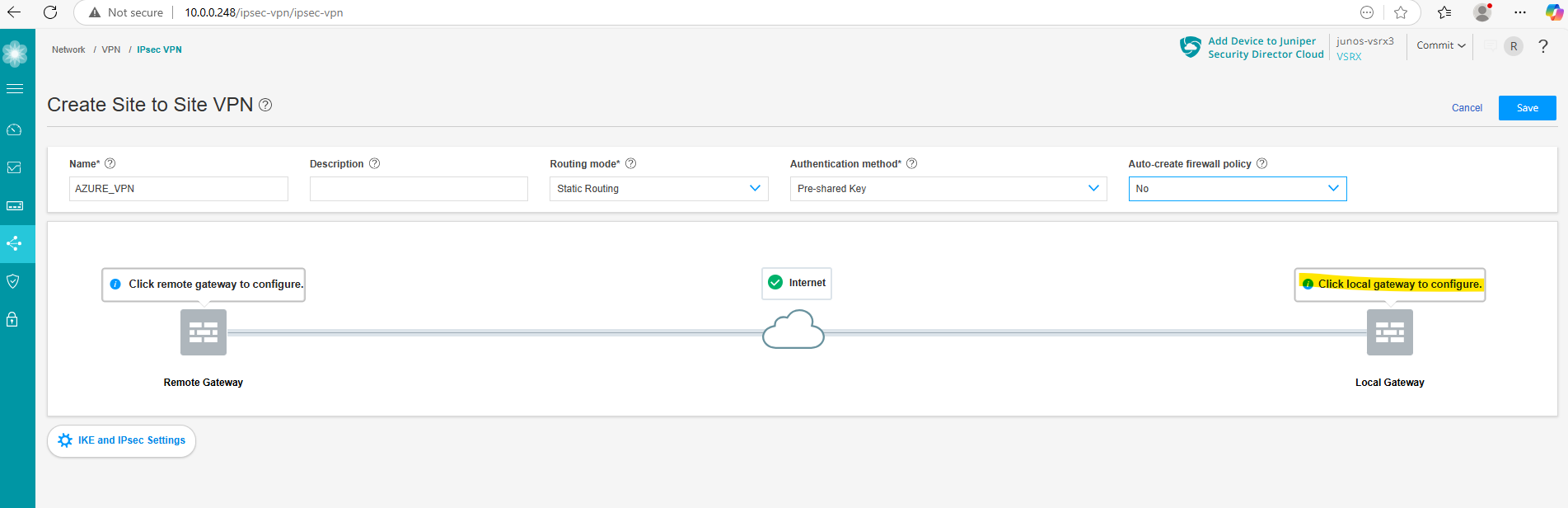
Task: Click the Local Gateway label text
Action: point(1390,383)
